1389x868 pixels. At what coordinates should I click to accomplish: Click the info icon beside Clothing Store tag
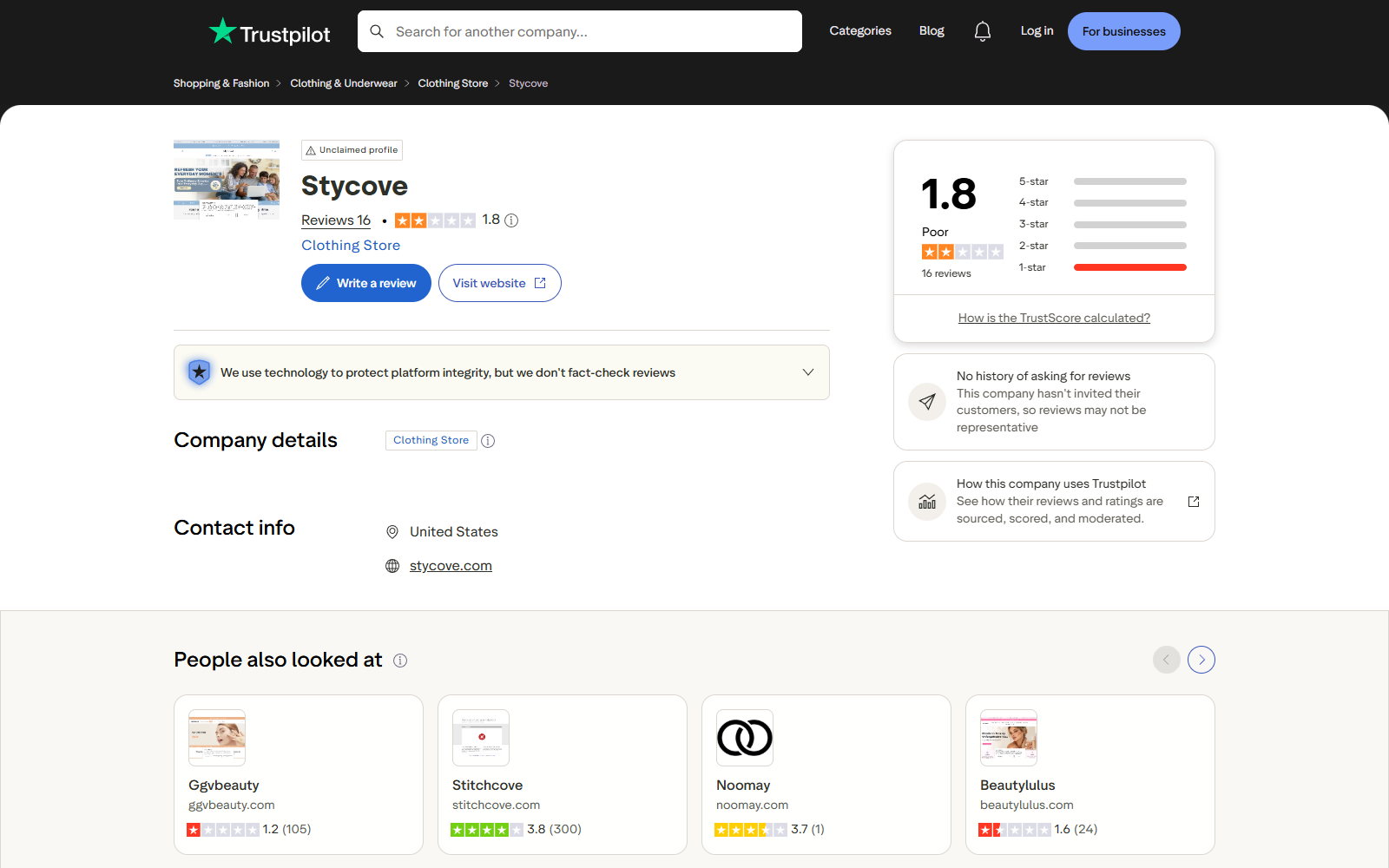[x=488, y=441]
